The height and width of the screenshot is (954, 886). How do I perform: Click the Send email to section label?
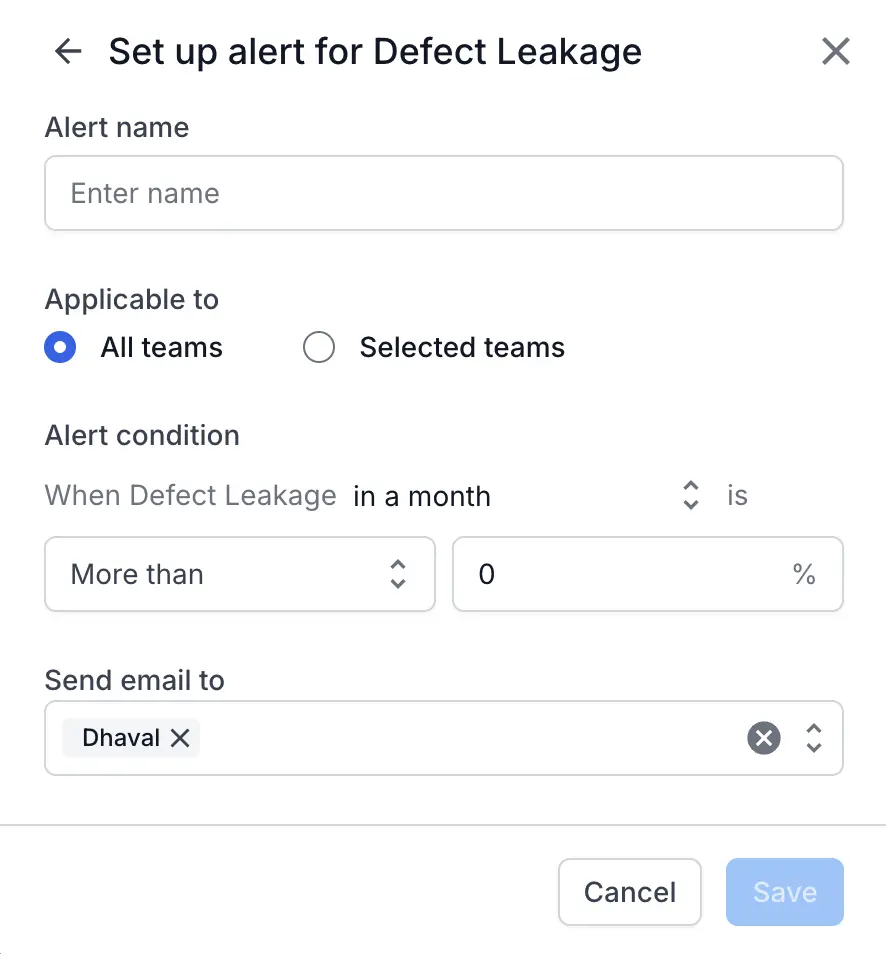pyautogui.click(x=134, y=680)
